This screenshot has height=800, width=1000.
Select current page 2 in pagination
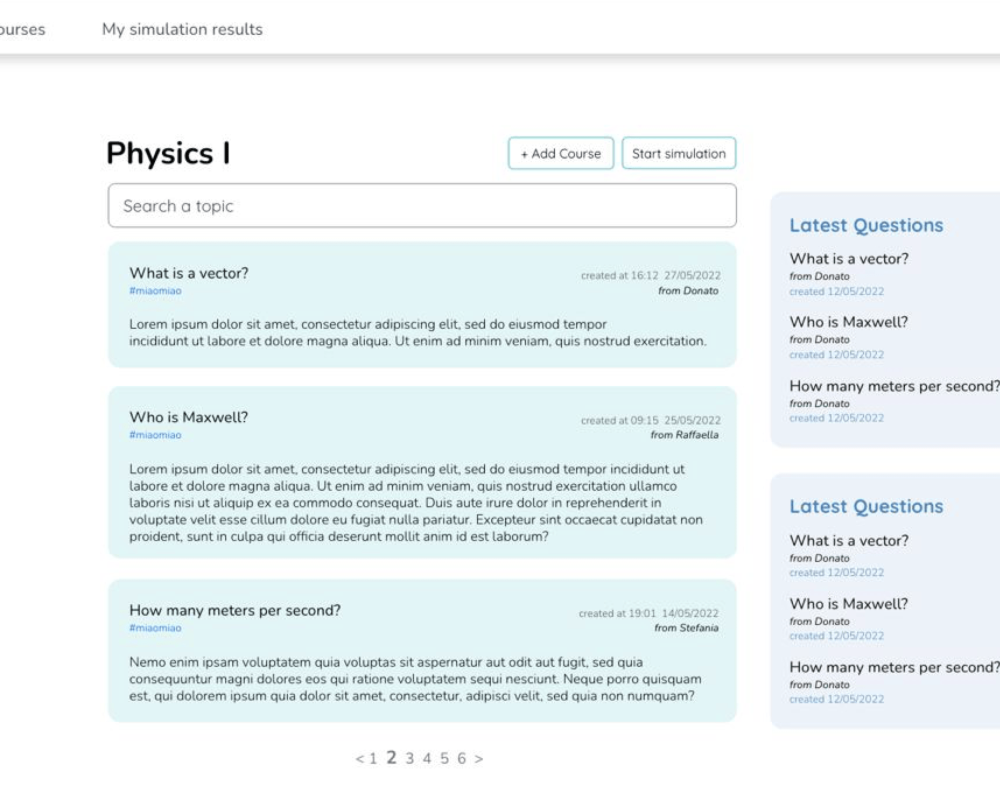click(x=392, y=758)
